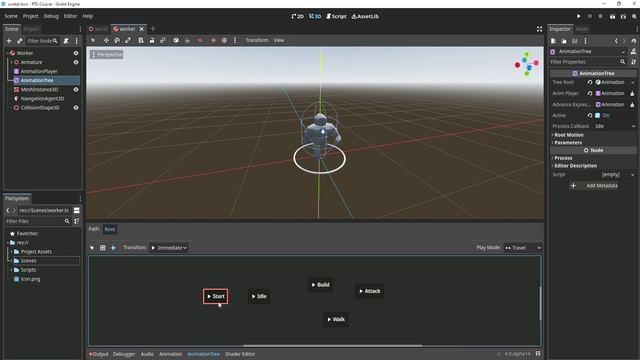Screen dimensions: 640x360
Task: Click the state machine horizontal scrollbar
Action: point(332,345)
